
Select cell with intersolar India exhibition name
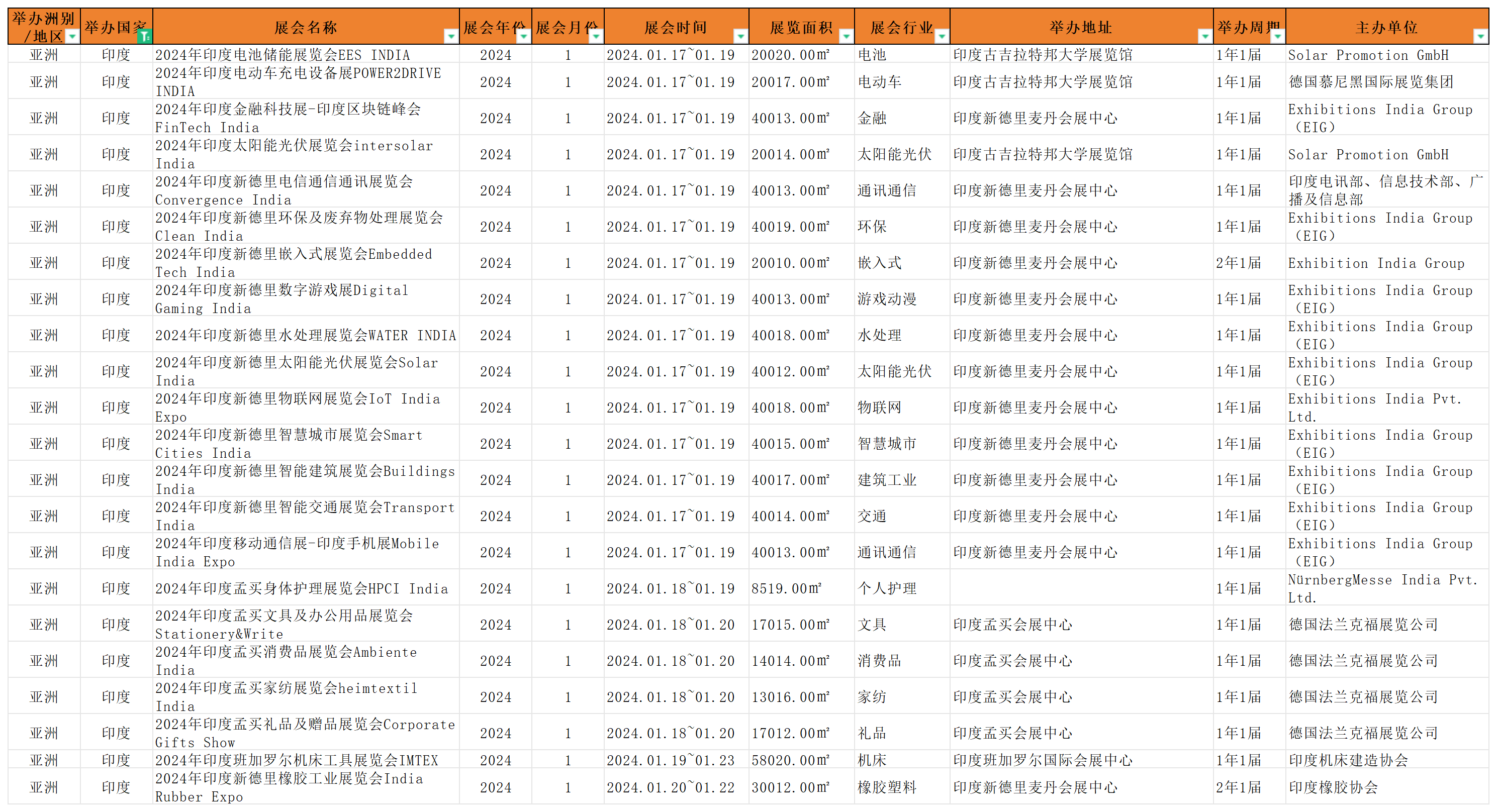(x=306, y=154)
